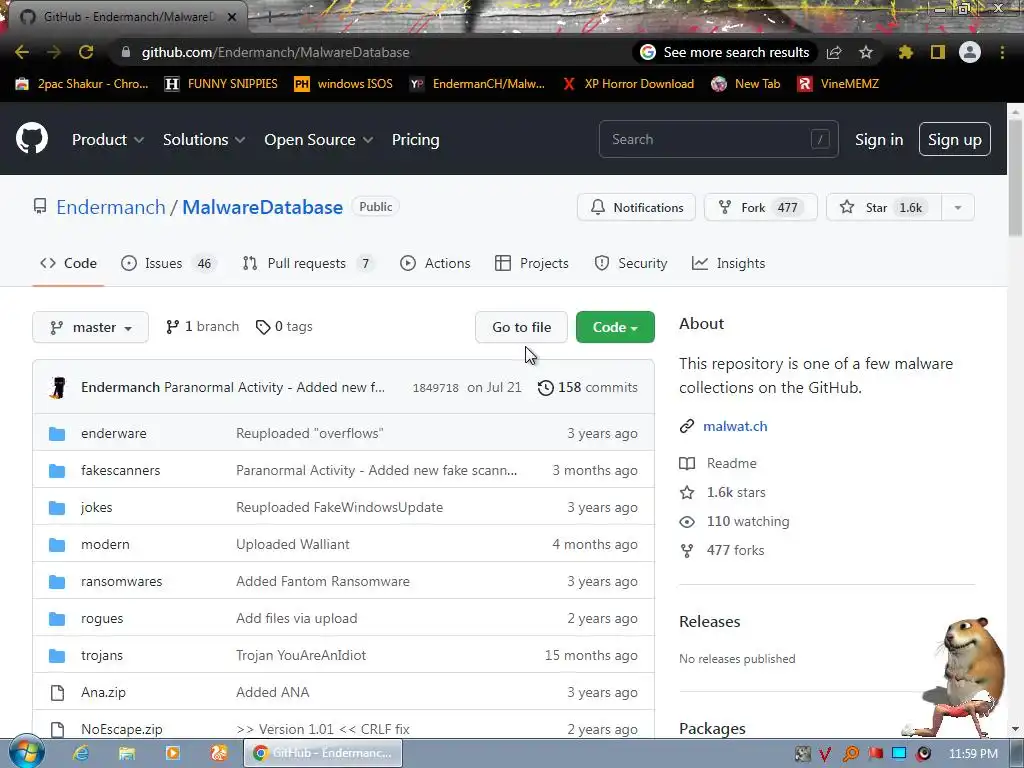
Task: Click the Sign in link
Action: click(879, 140)
